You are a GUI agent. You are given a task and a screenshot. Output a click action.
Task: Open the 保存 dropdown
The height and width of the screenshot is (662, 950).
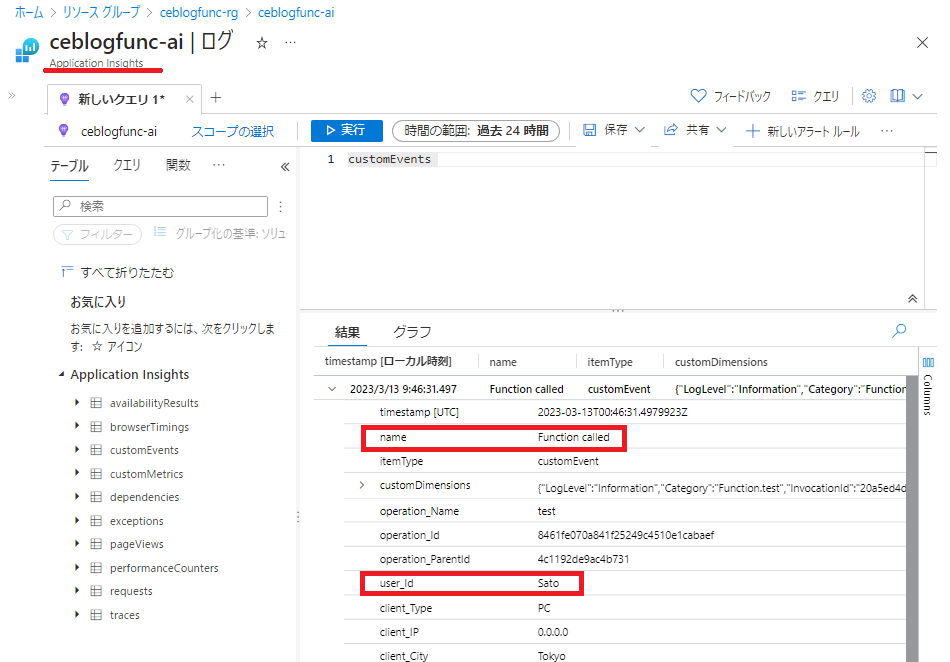(614, 130)
